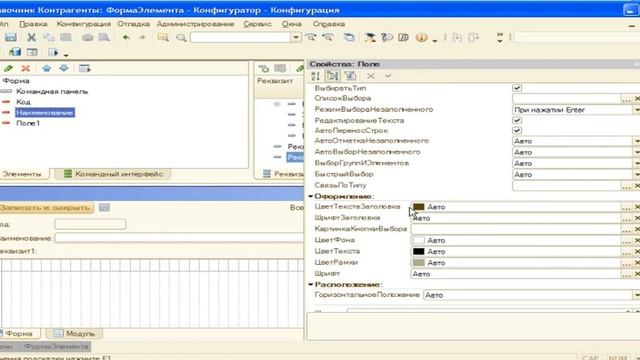Click the add requisite icon in Реквизит panel
Screen dimensions: 640x360
coord(264,68)
